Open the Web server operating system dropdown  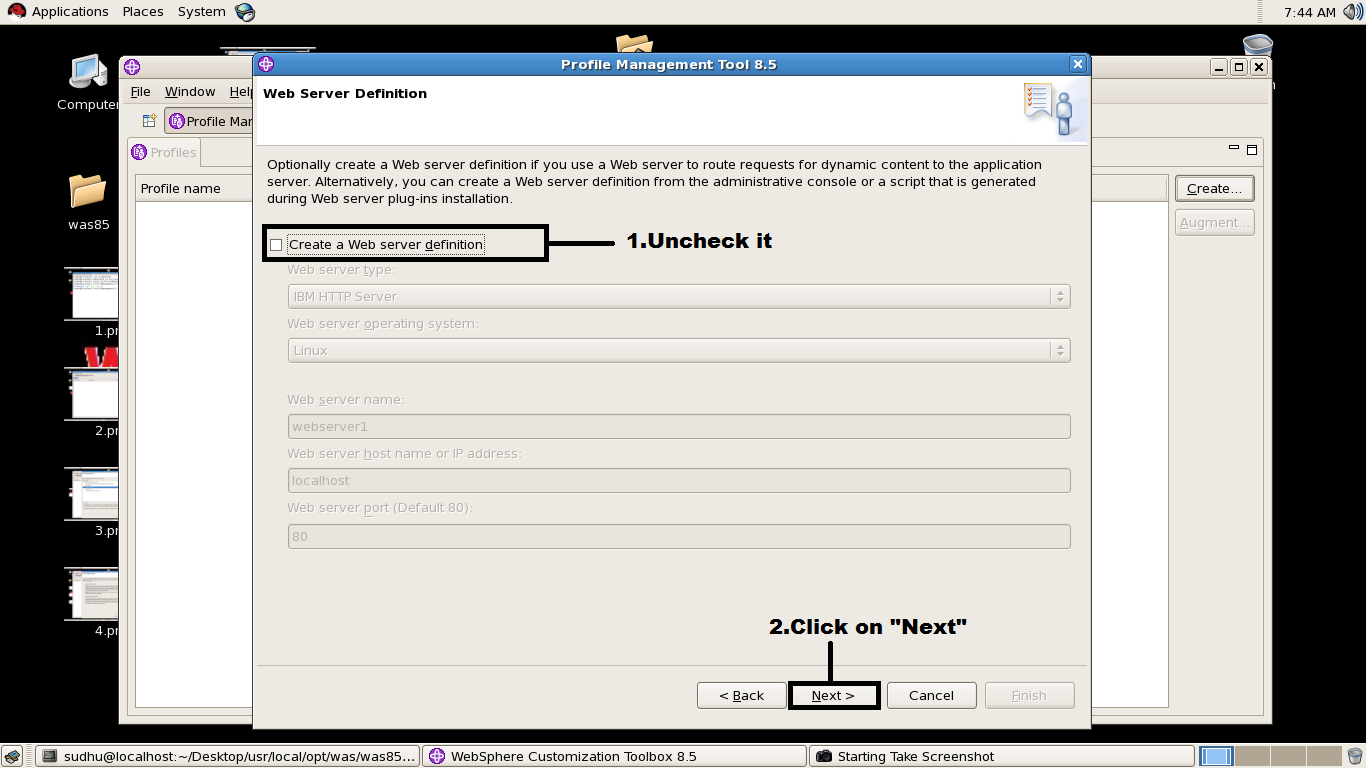click(1058, 350)
